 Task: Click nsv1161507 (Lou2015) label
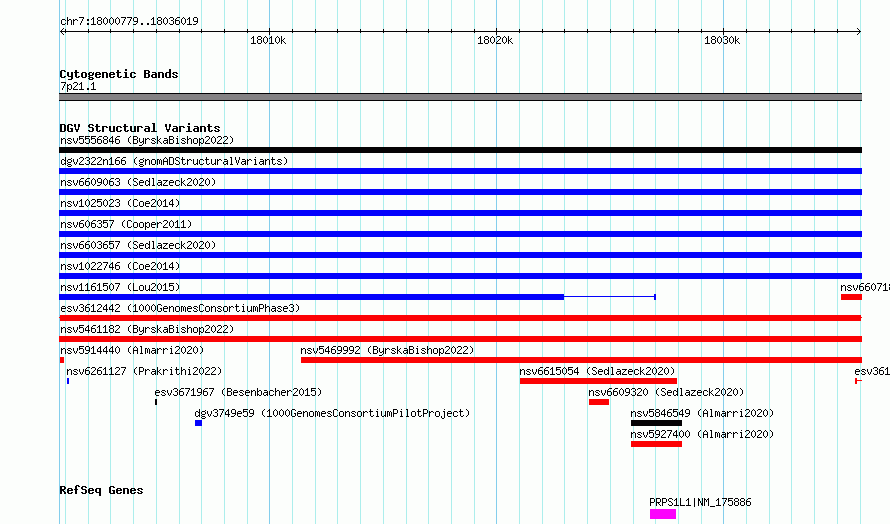(x=120, y=287)
